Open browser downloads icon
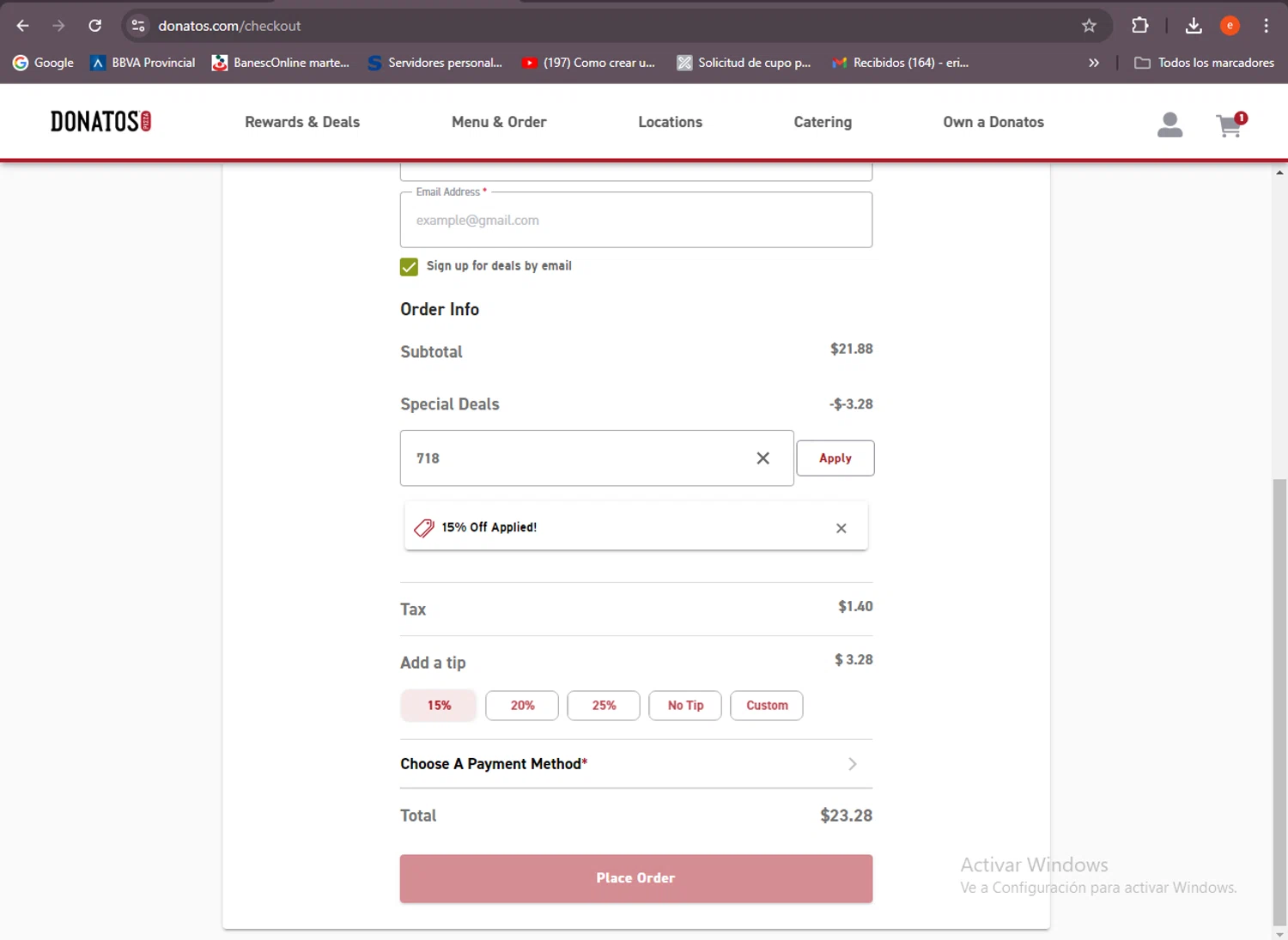The image size is (1288, 940). pyautogui.click(x=1194, y=26)
